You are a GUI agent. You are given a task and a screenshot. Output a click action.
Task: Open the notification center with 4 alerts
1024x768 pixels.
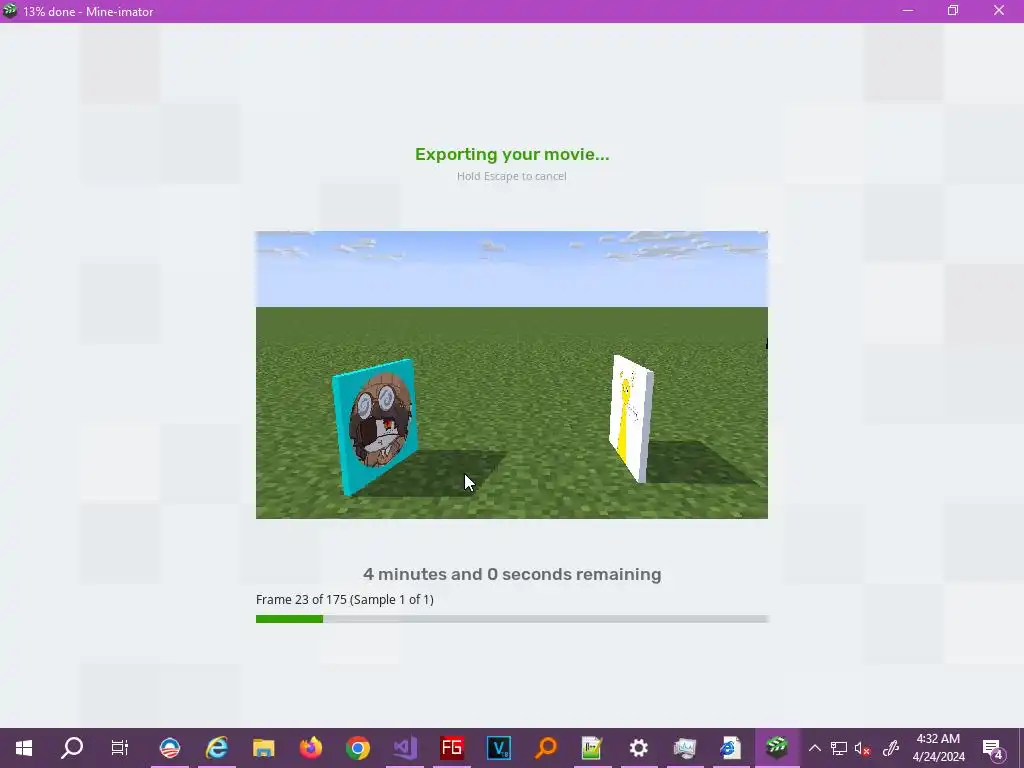(x=993, y=749)
